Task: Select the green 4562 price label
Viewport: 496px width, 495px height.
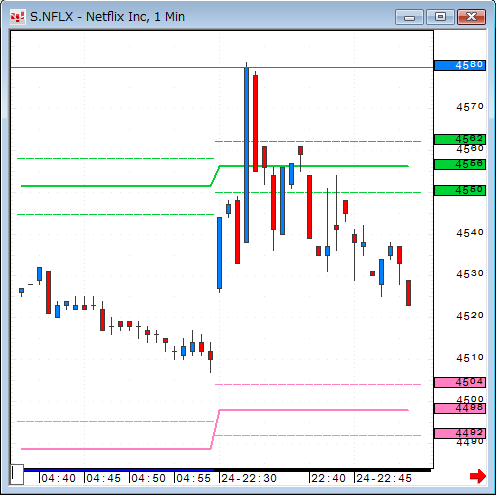Action: tap(460, 139)
